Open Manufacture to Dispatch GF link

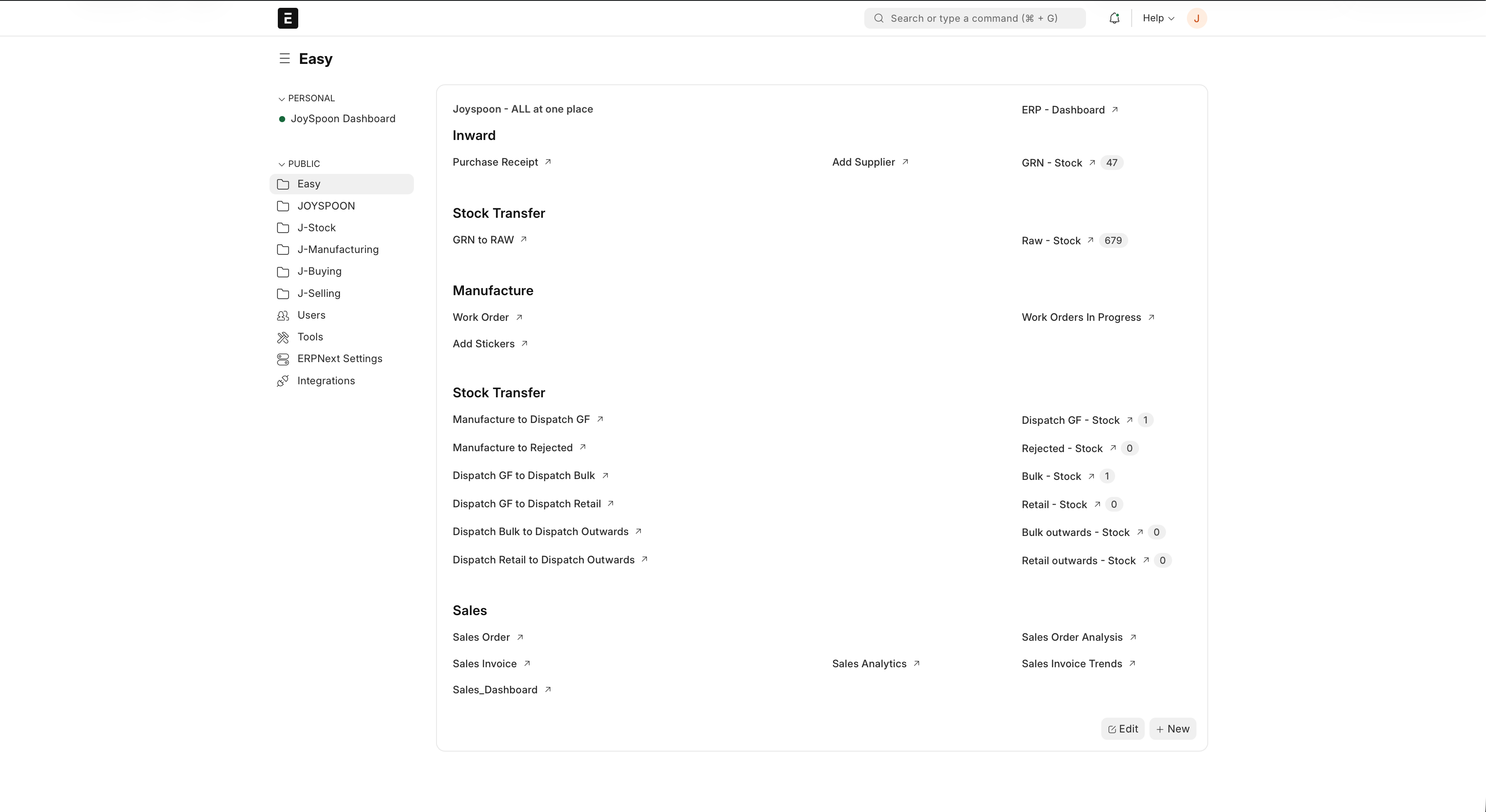[x=521, y=419]
